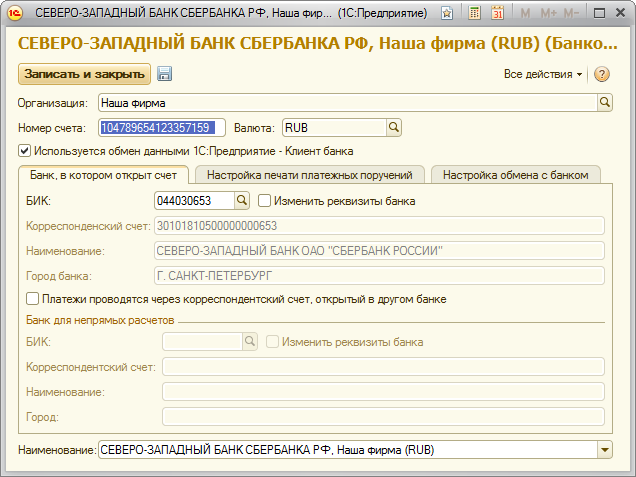Enable Изменить реквизиты банка next to BIK 044030653
The width and height of the screenshot is (636, 477).
tap(264, 200)
